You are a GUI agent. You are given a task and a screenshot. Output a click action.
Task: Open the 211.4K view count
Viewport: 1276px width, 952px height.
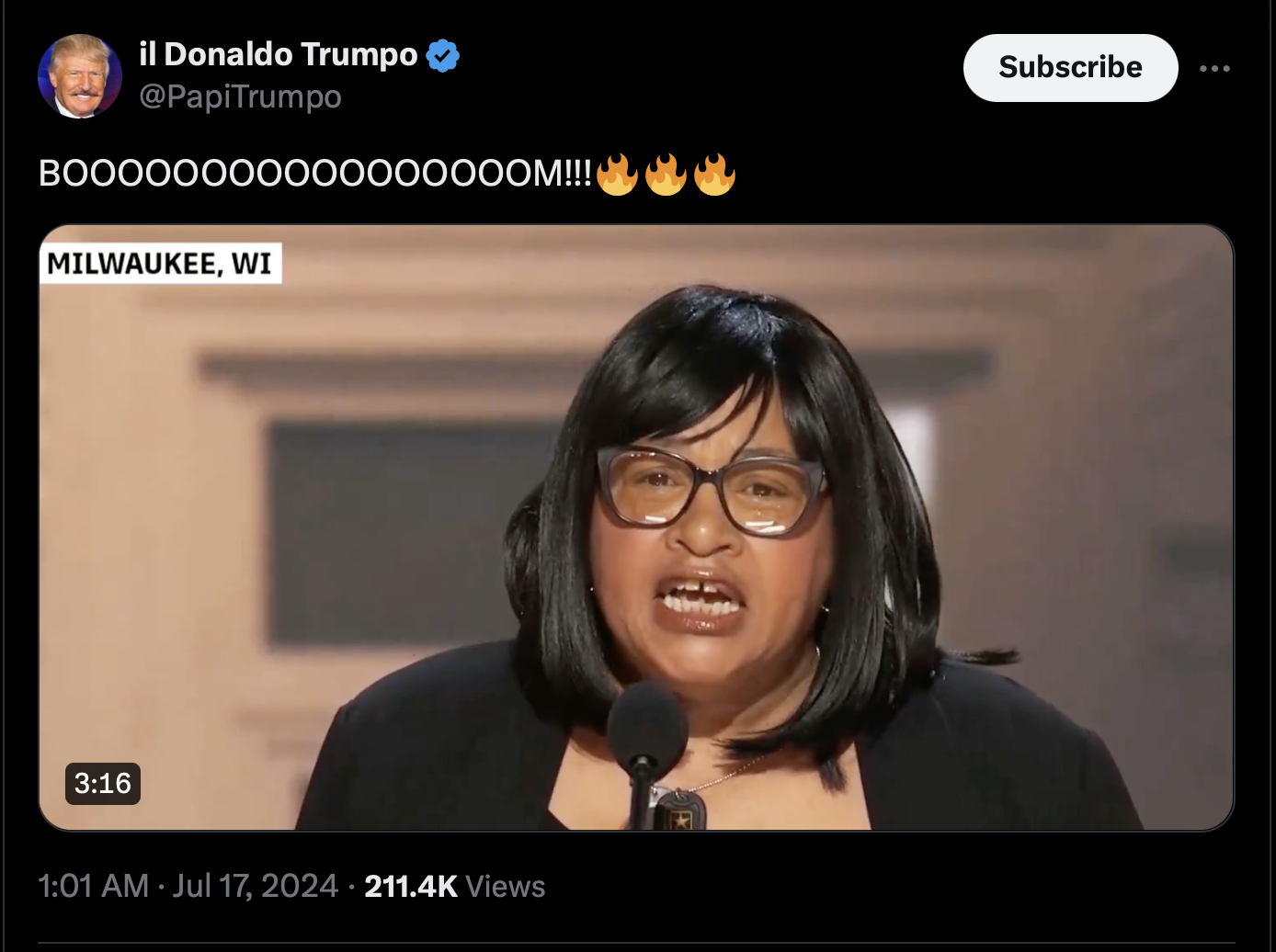point(411,886)
